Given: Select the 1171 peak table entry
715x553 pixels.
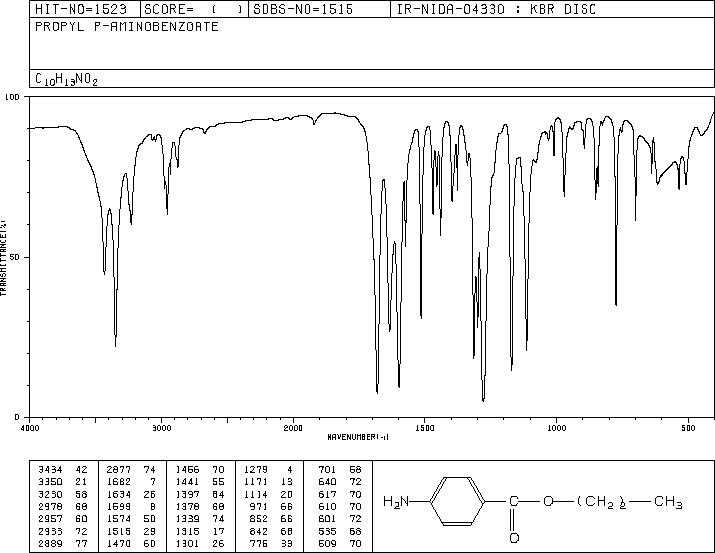Looking at the screenshot, I should click(269, 482).
